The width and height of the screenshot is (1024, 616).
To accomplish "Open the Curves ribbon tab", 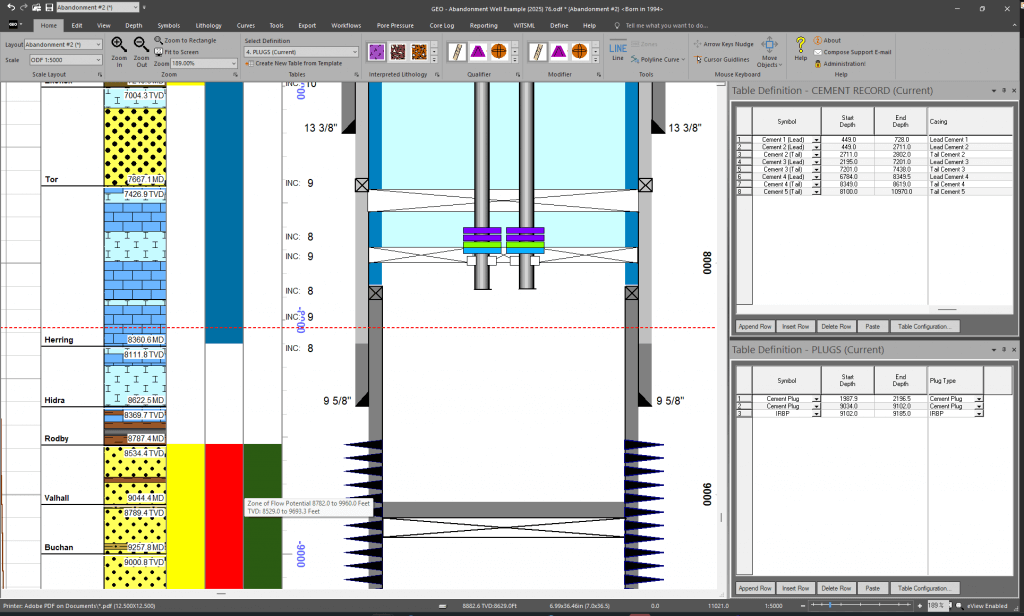I will [246, 25].
